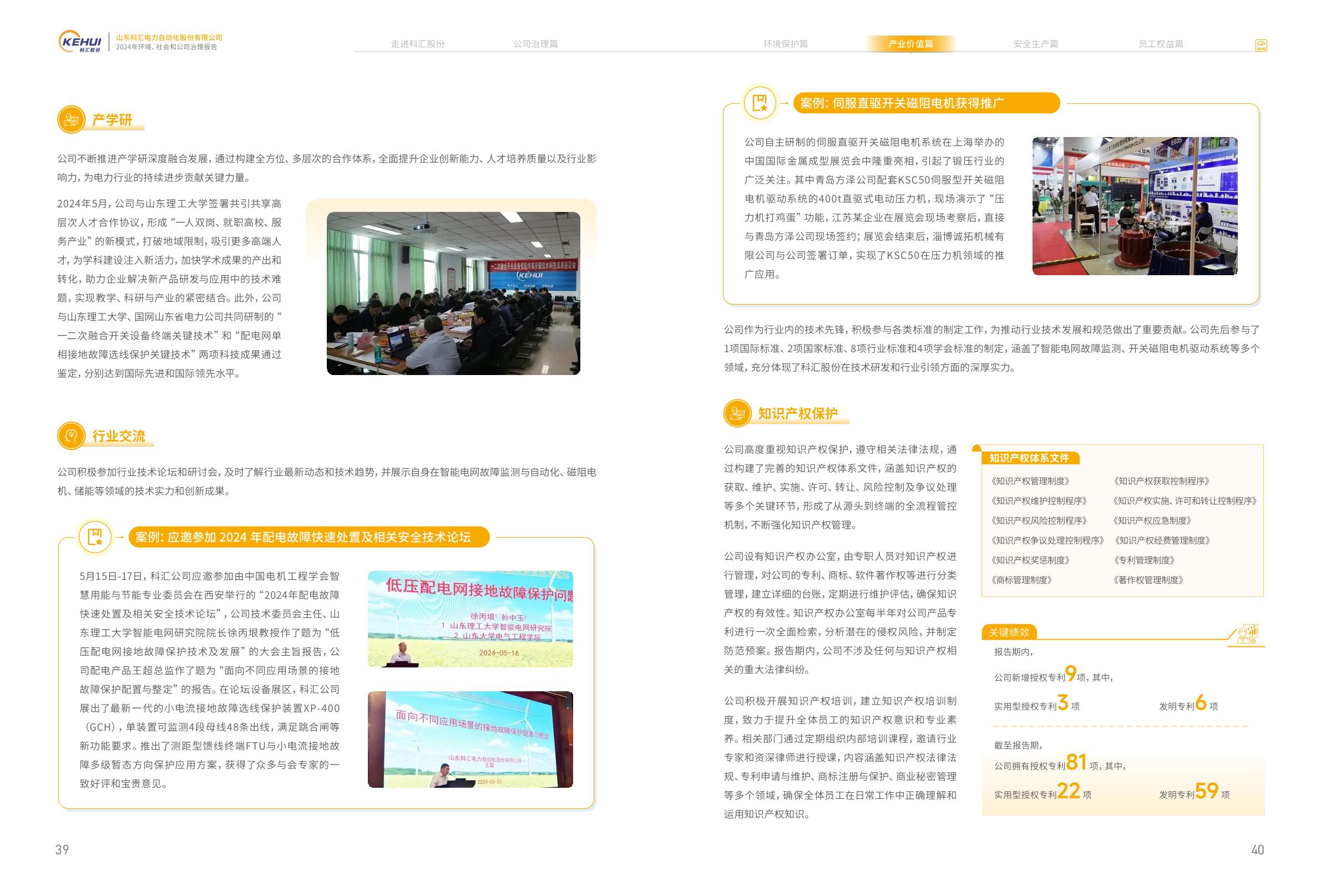Click the total 实用型授权专利 22 项 figure
The width and height of the screenshot is (1321, 896).
coord(1042,792)
